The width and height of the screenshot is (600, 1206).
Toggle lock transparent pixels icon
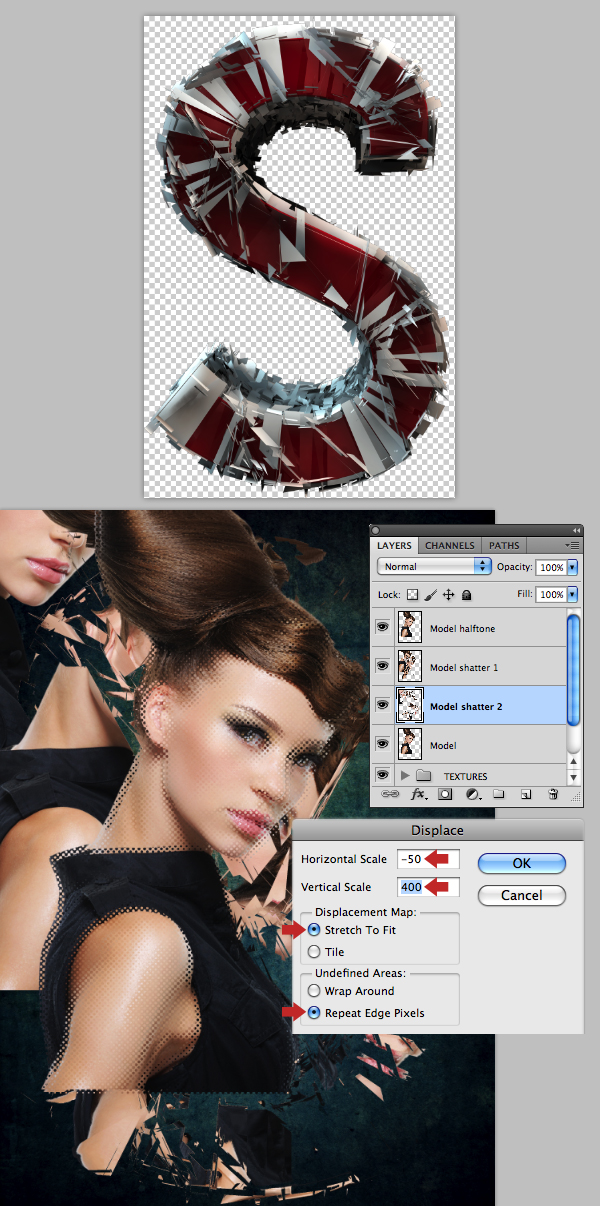(411, 594)
